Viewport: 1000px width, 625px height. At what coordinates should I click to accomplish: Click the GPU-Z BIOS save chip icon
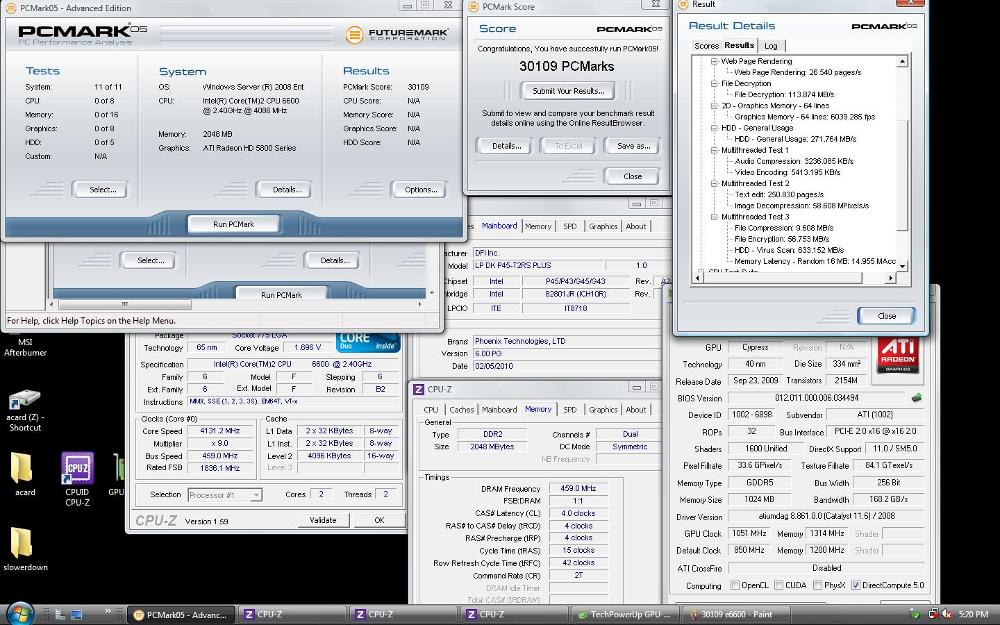[x=917, y=397]
